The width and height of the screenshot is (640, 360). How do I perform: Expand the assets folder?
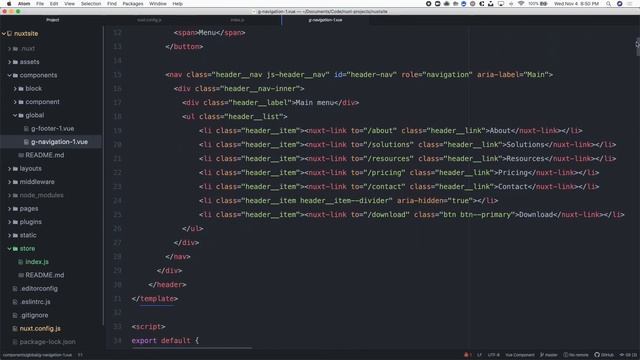tap(9, 62)
